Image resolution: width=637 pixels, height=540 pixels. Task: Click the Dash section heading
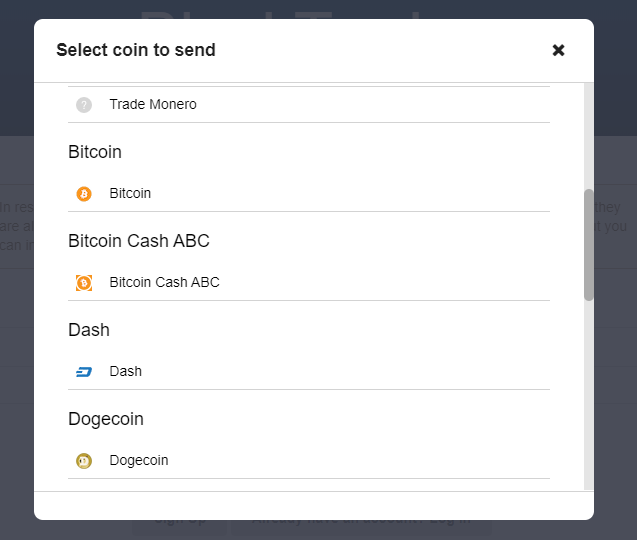[x=89, y=330]
